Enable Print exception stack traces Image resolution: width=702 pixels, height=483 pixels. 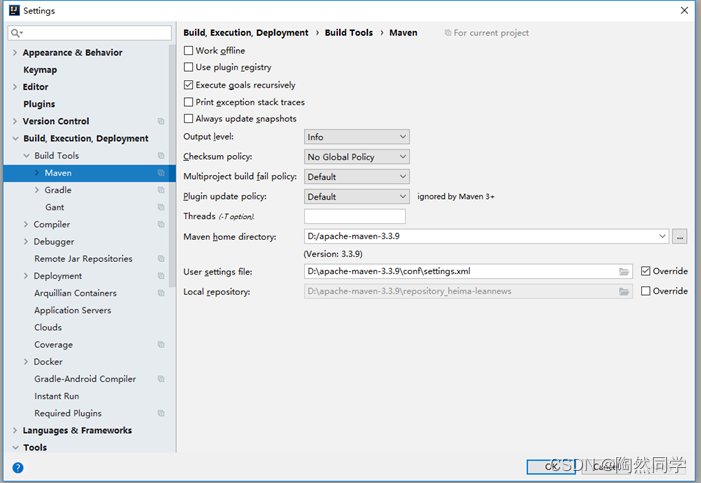[188, 102]
